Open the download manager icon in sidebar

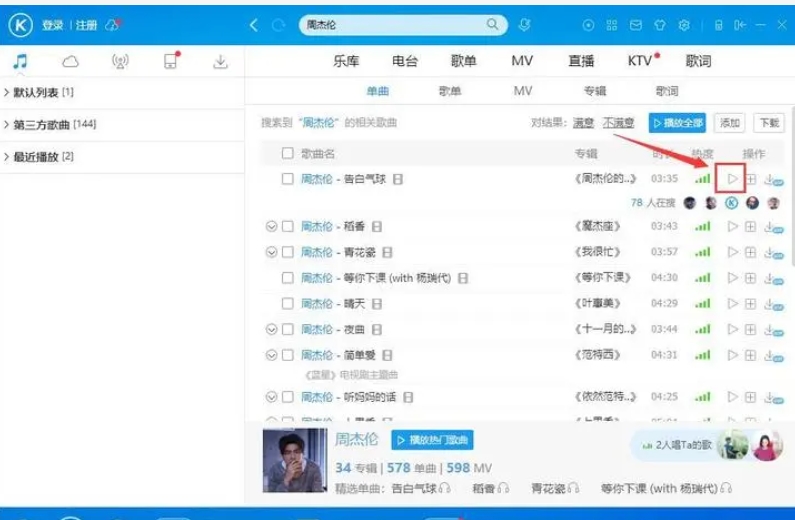tap(220, 62)
